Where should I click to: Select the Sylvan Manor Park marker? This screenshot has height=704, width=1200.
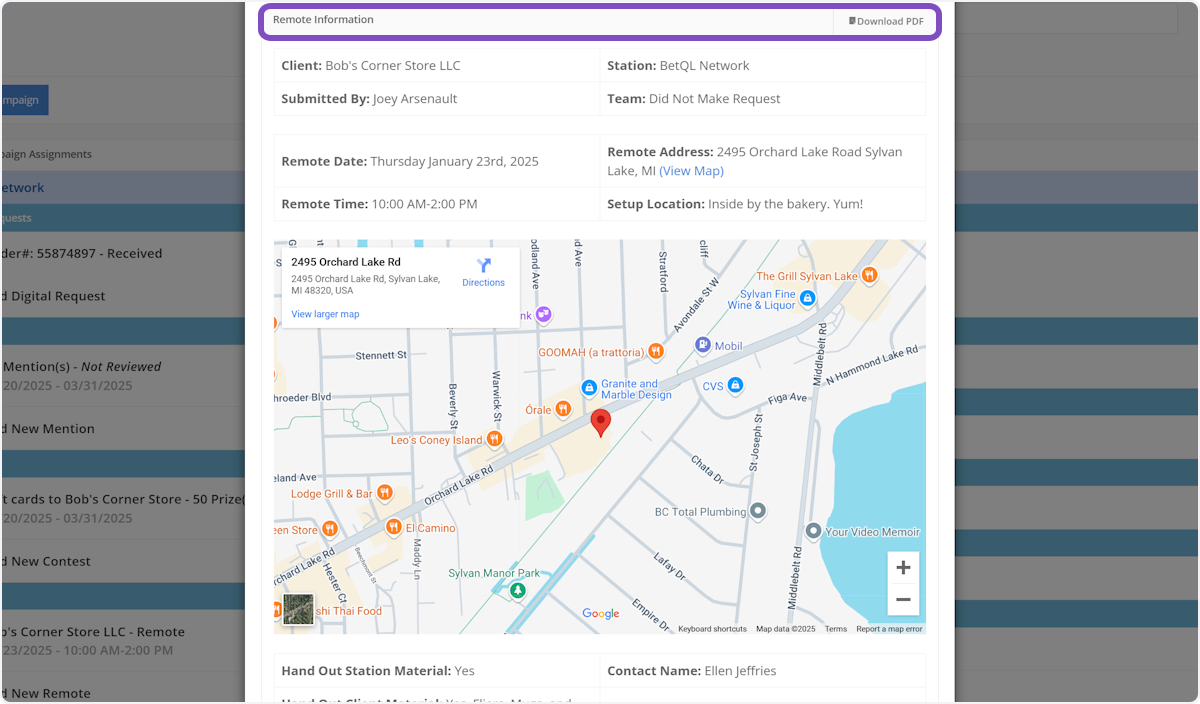click(517, 591)
